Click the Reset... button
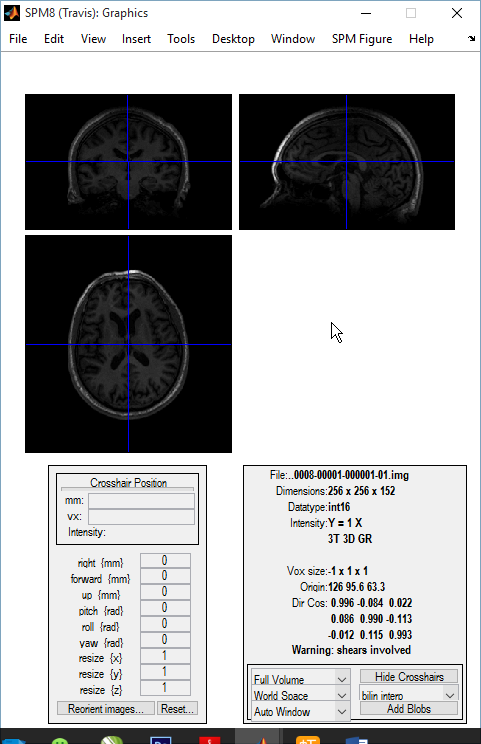481x744 pixels. [177, 708]
